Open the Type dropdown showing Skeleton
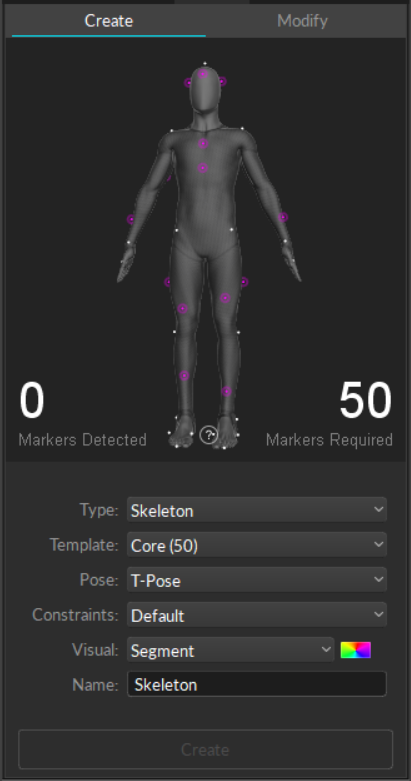The height and width of the screenshot is (781, 411). point(257,510)
